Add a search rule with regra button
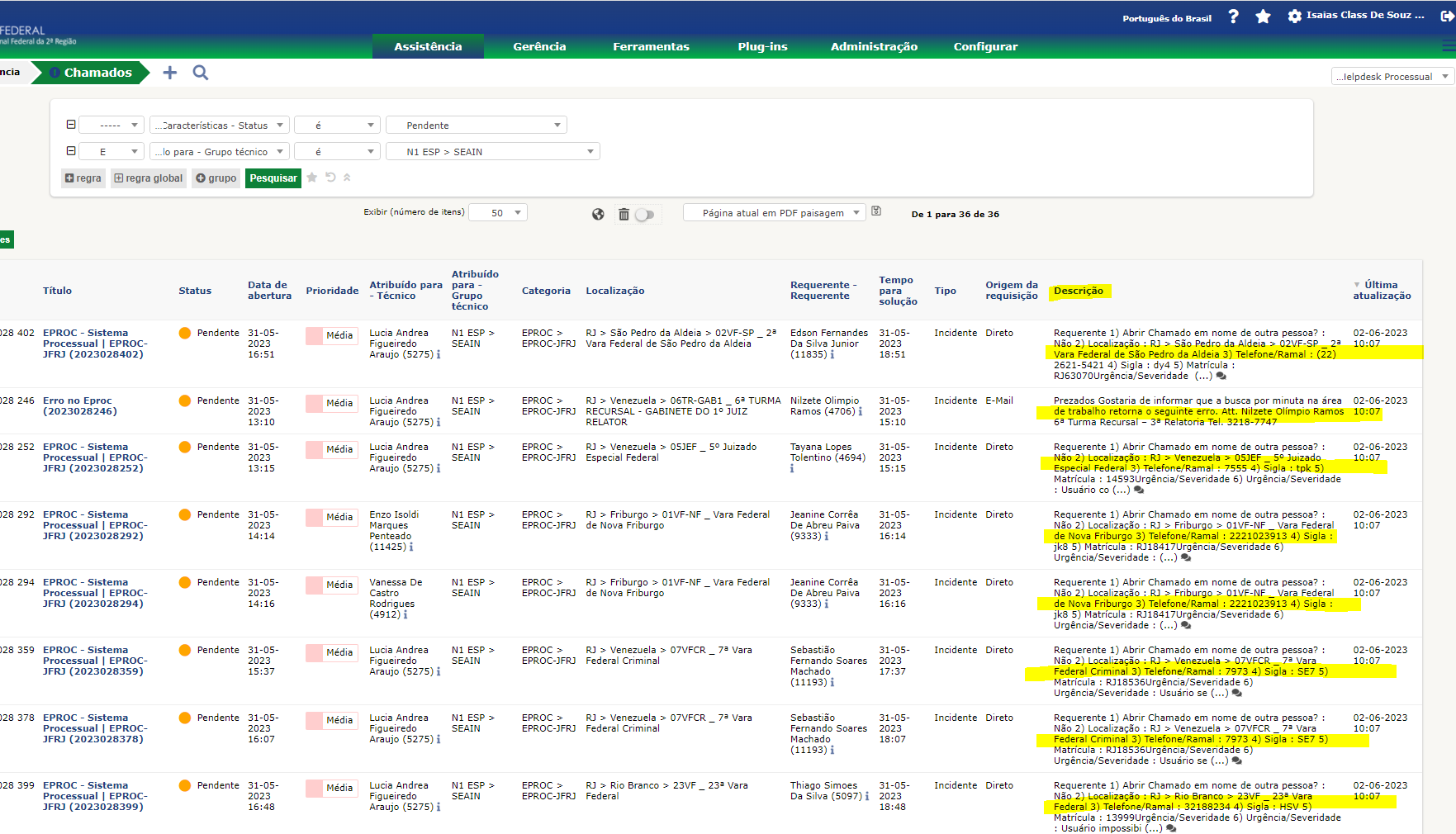1456x834 pixels. [x=83, y=178]
